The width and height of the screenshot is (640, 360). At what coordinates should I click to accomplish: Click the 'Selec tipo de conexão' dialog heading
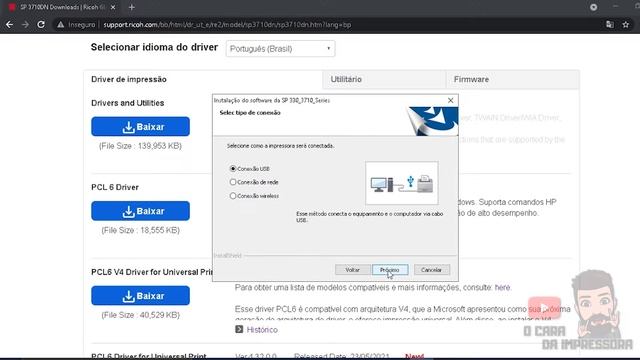(x=250, y=113)
